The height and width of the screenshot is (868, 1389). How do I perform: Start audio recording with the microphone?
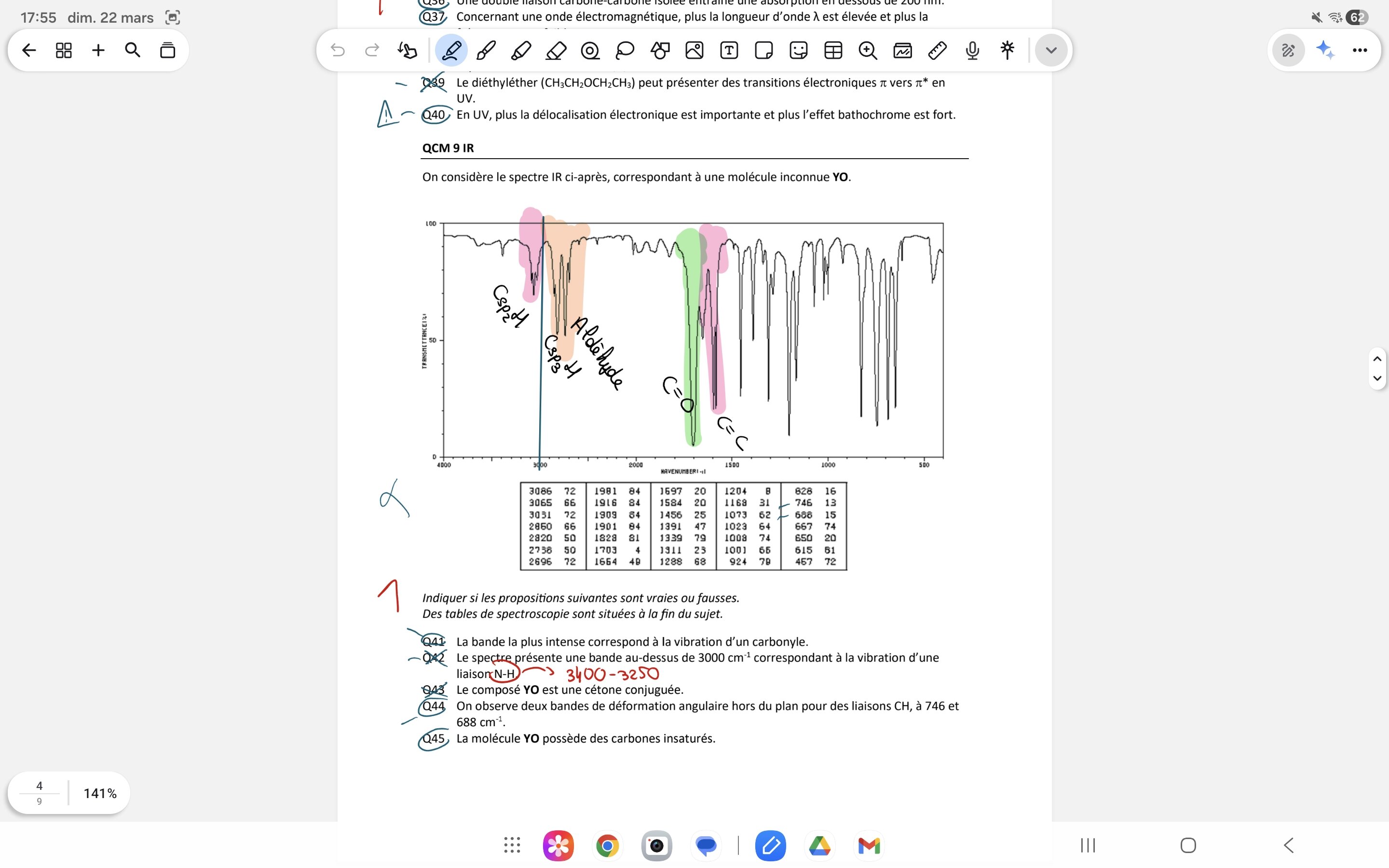972,51
